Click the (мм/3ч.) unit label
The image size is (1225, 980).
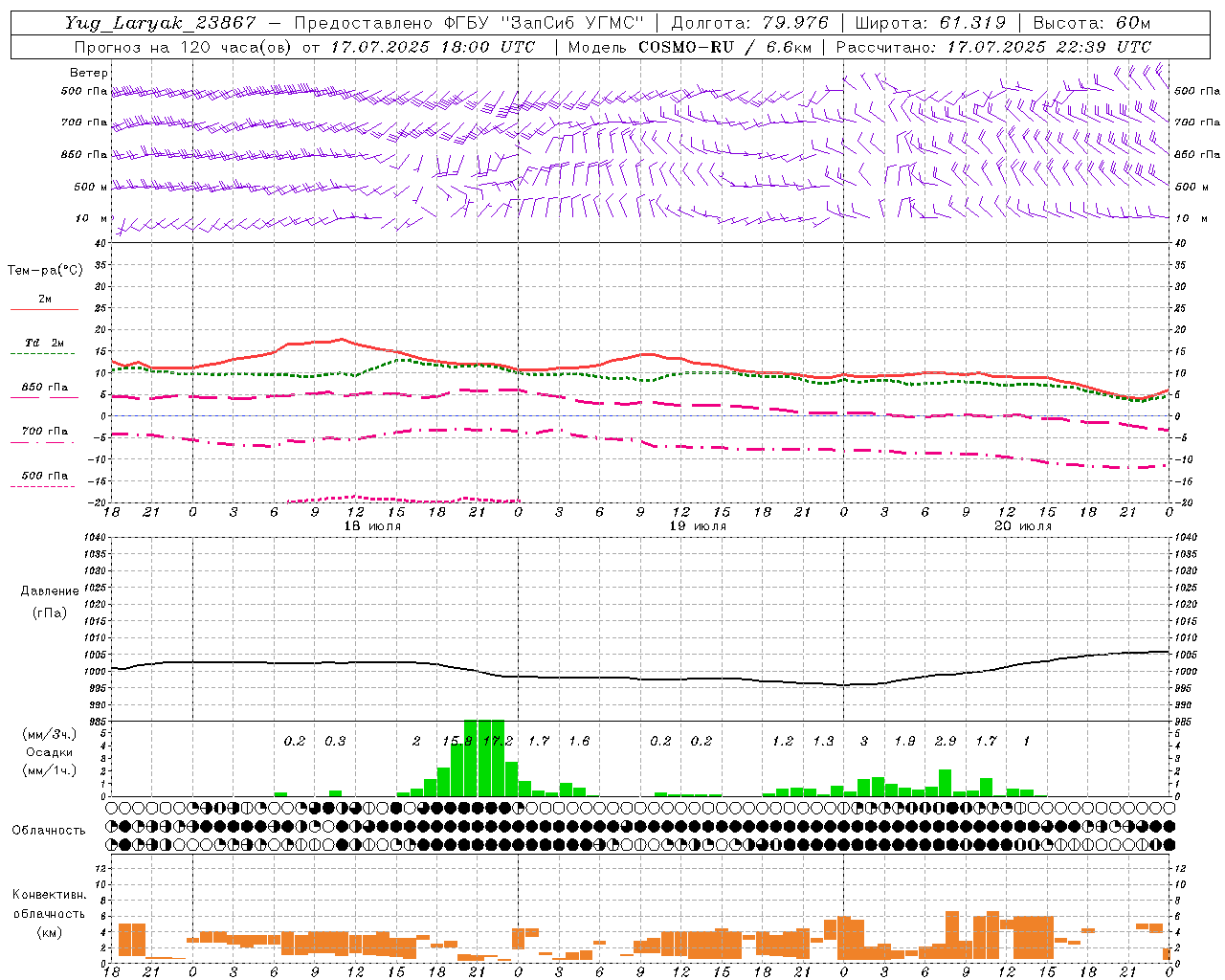(x=49, y=734)
